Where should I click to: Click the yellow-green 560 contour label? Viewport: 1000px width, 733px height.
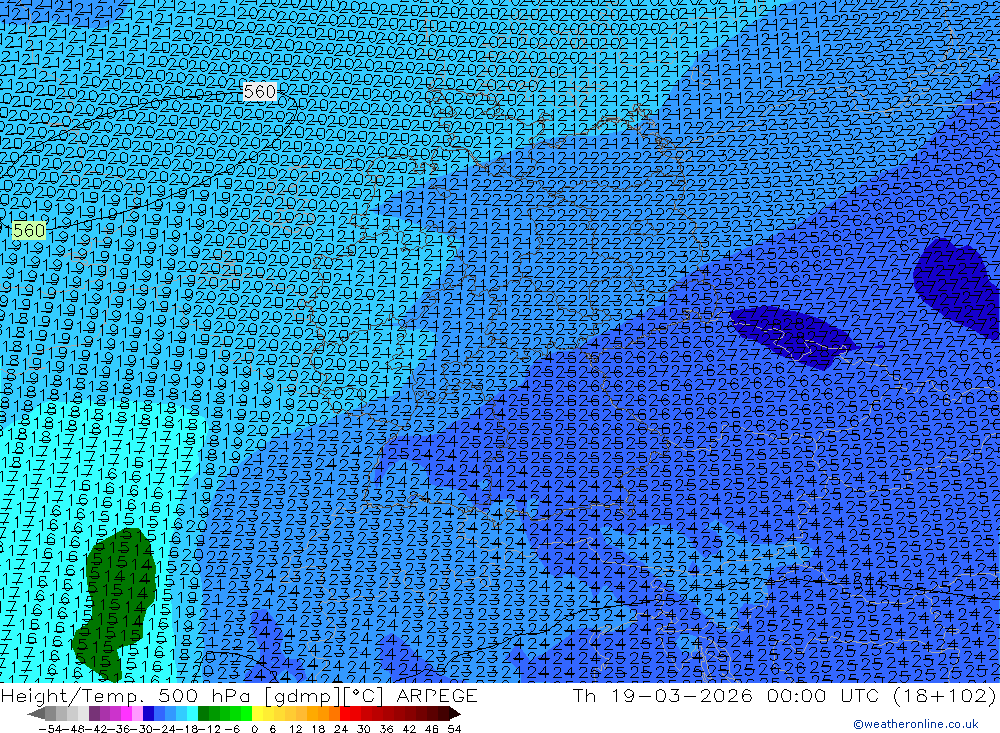tap(29, 230)
